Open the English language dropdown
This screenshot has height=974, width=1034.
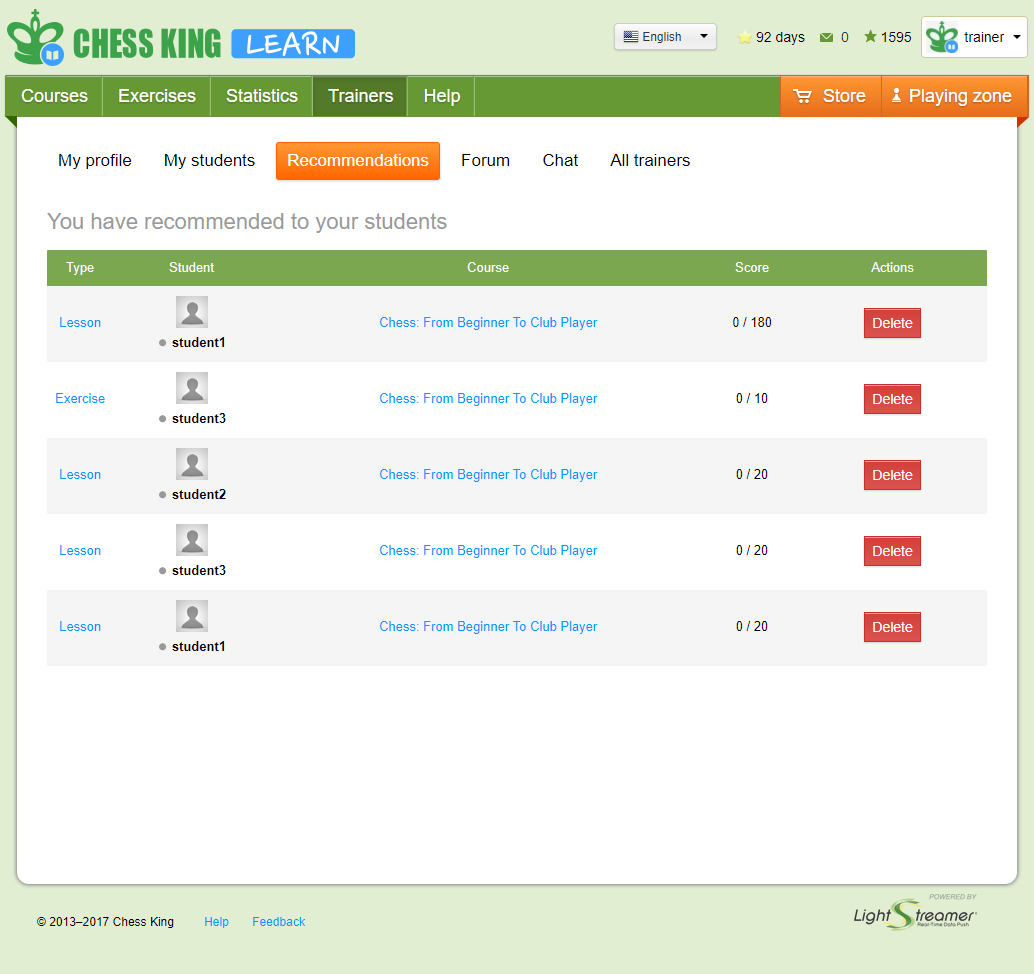(x=665, y=37)
